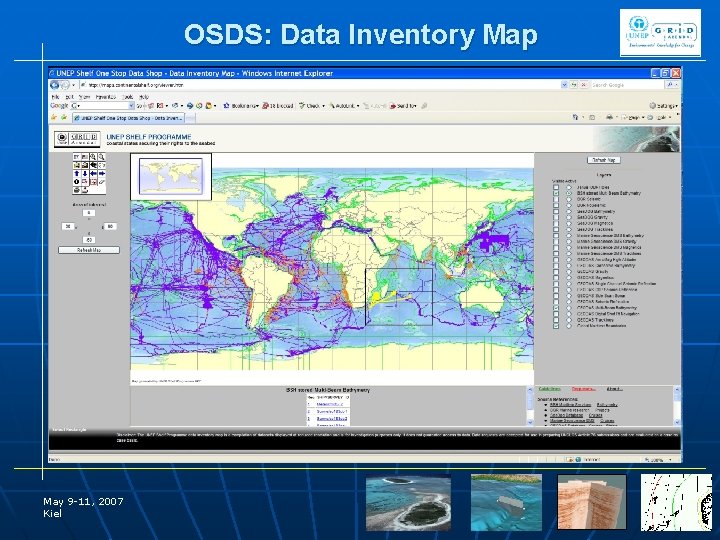Click Refresh Map button under coordinate fields
This screenshot has height=540, width=720.
click(x=89, y=250)
